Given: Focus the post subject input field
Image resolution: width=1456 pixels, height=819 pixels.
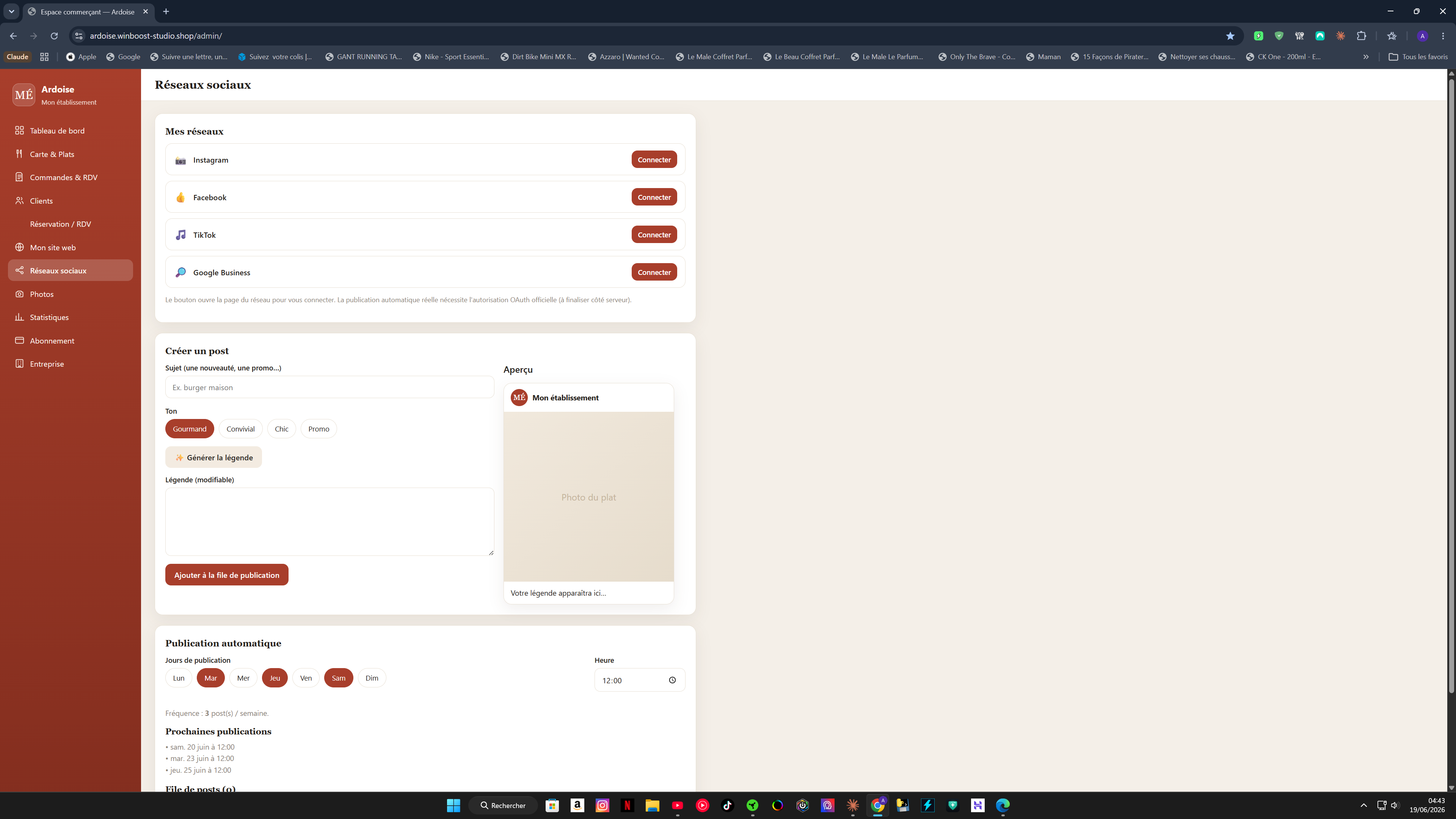Looking at the screenshot, I should 329,387.
